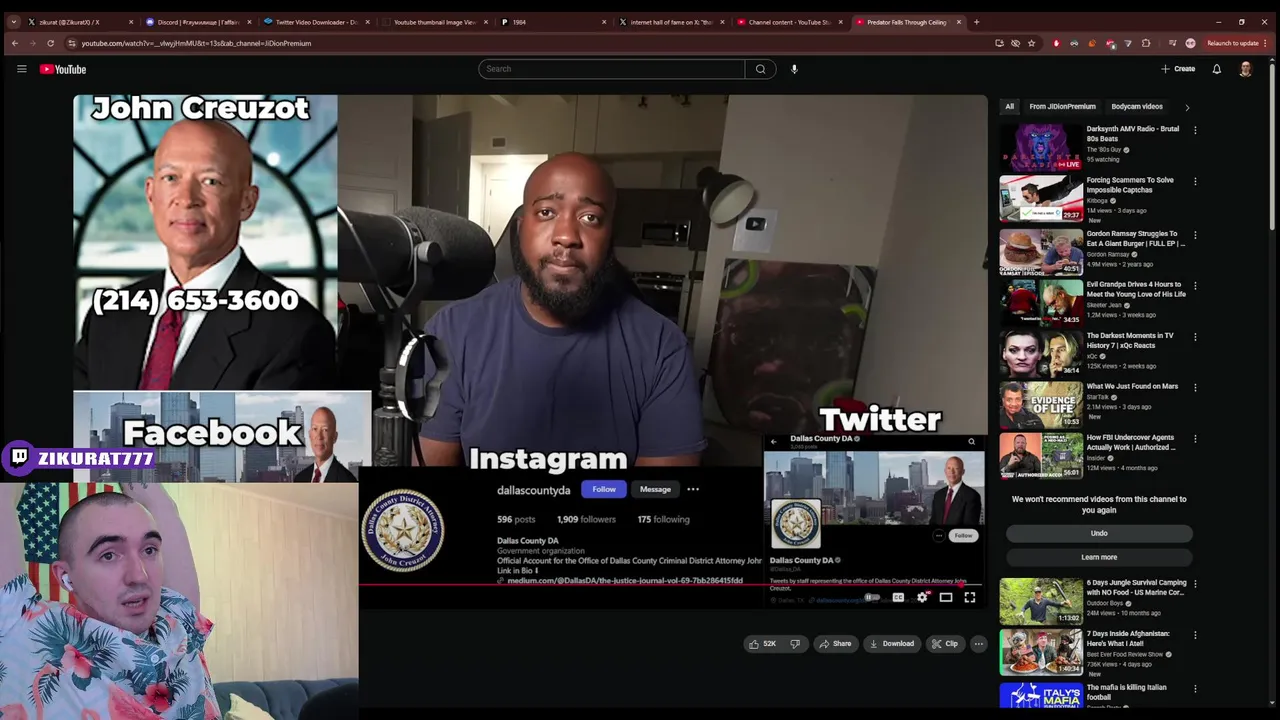The height and width of the screenshot is (720, 1280).
Task: Click Undo on recommendation notice
Action: pos(1099,533)
